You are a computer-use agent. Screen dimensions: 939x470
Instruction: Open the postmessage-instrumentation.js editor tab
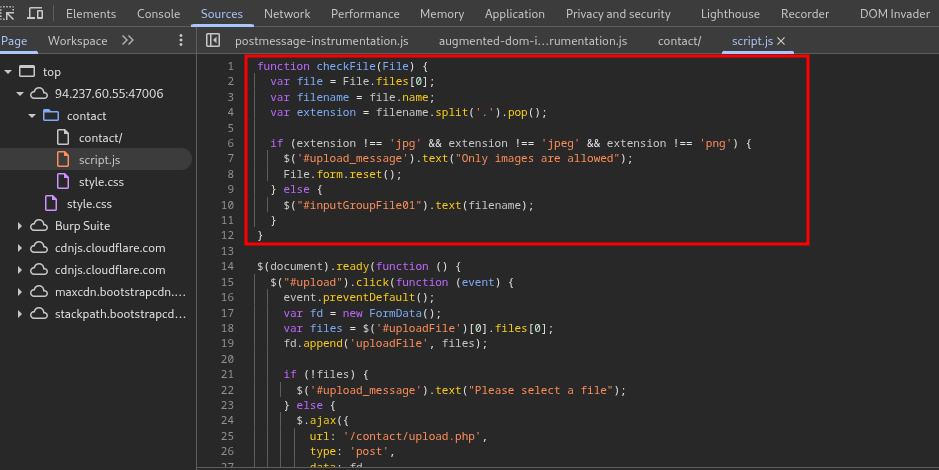tap(321, 41)
